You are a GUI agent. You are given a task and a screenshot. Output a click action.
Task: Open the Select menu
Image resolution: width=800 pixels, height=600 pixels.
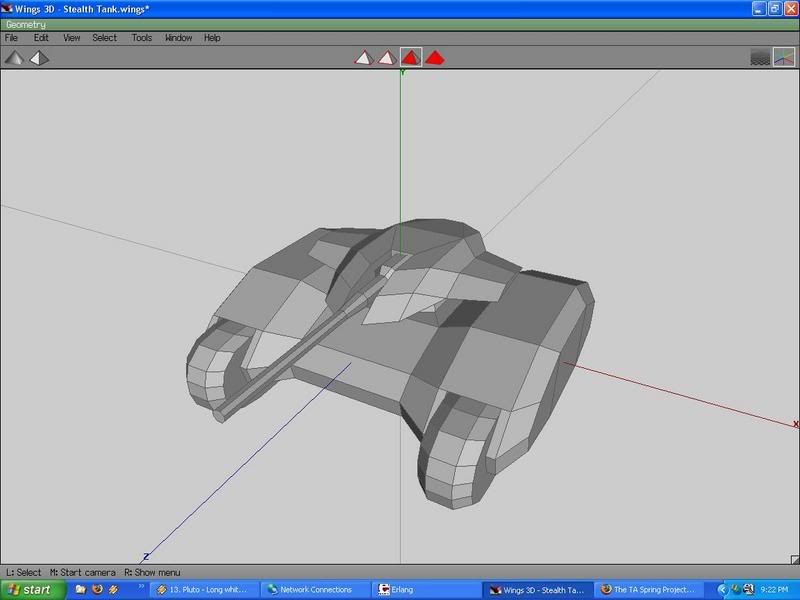[x=105, y=38]
